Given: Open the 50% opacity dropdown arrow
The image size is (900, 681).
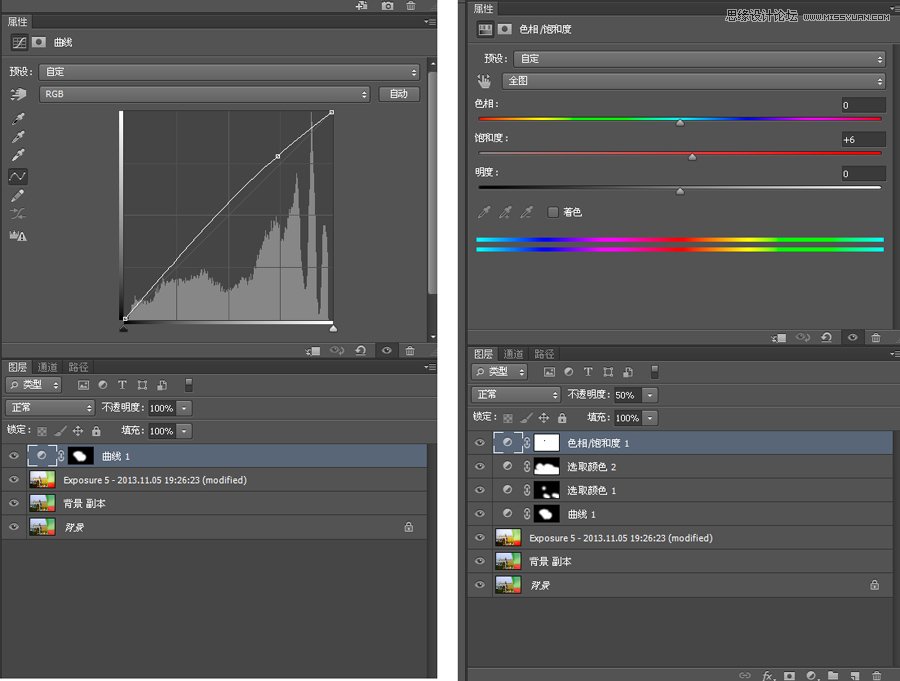Looking at the screenshot, I should pos(651,396).
